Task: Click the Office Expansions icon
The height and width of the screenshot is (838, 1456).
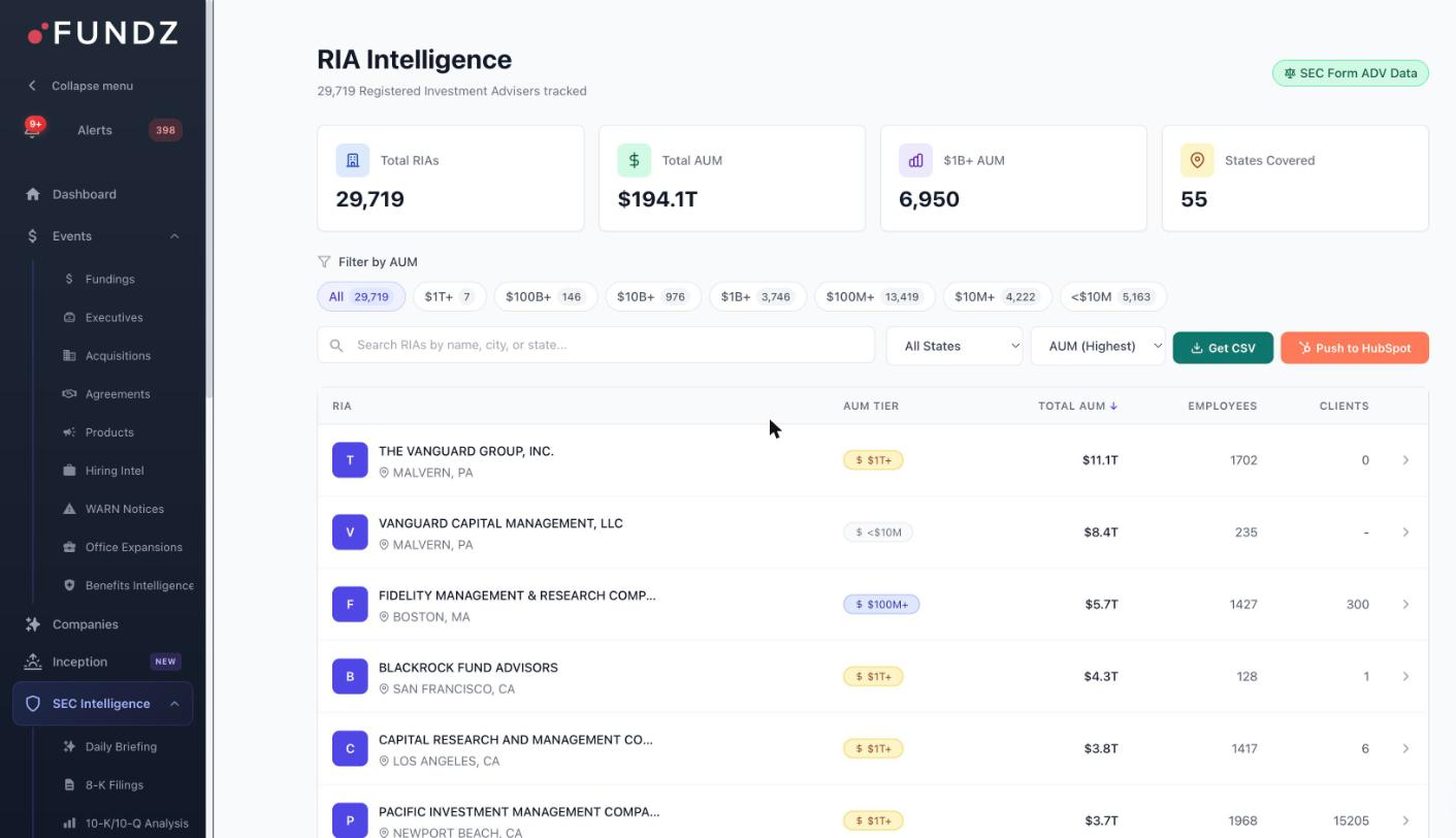Action: coord(69,547)
